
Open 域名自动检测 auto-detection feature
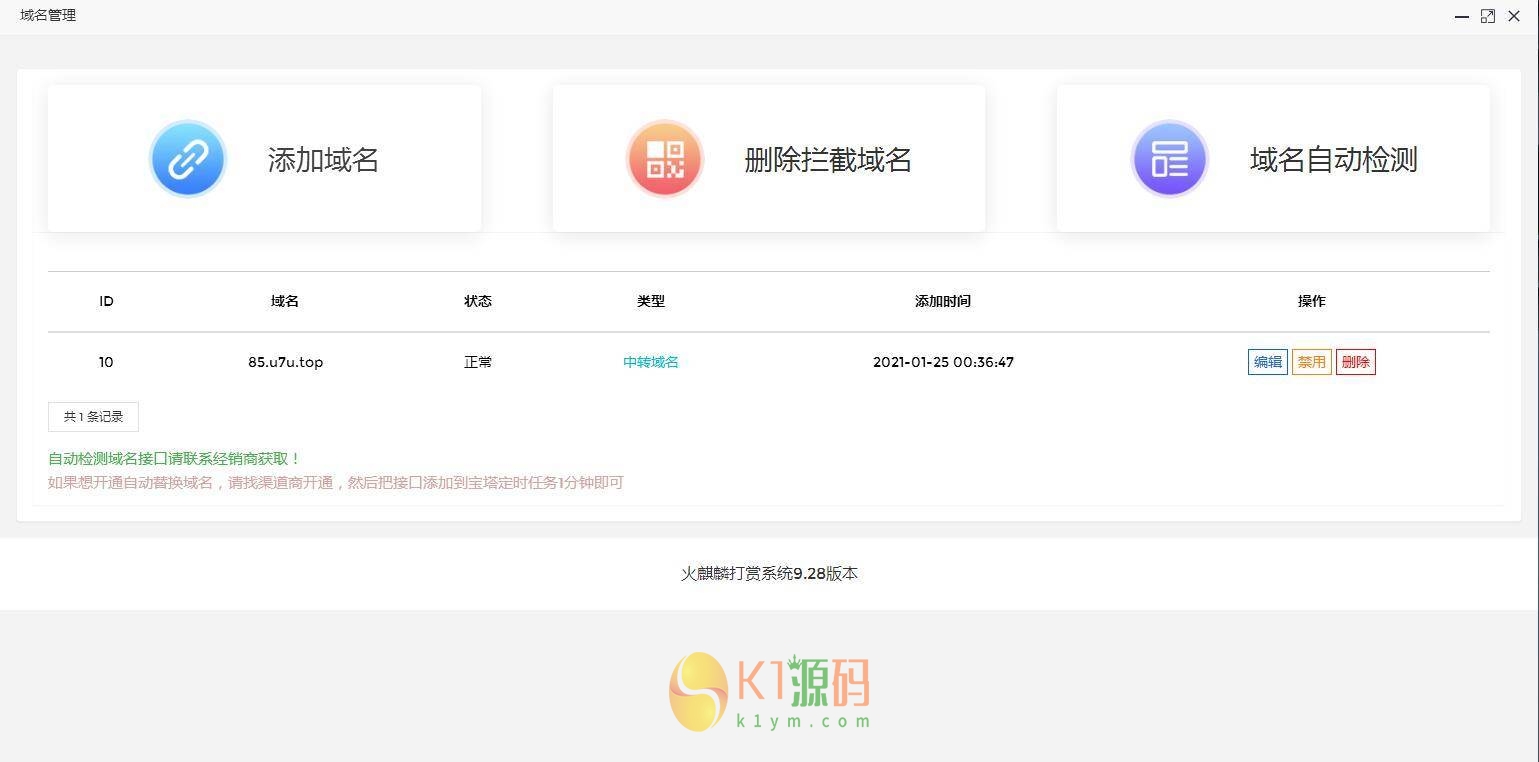[x=1333, y=160]
